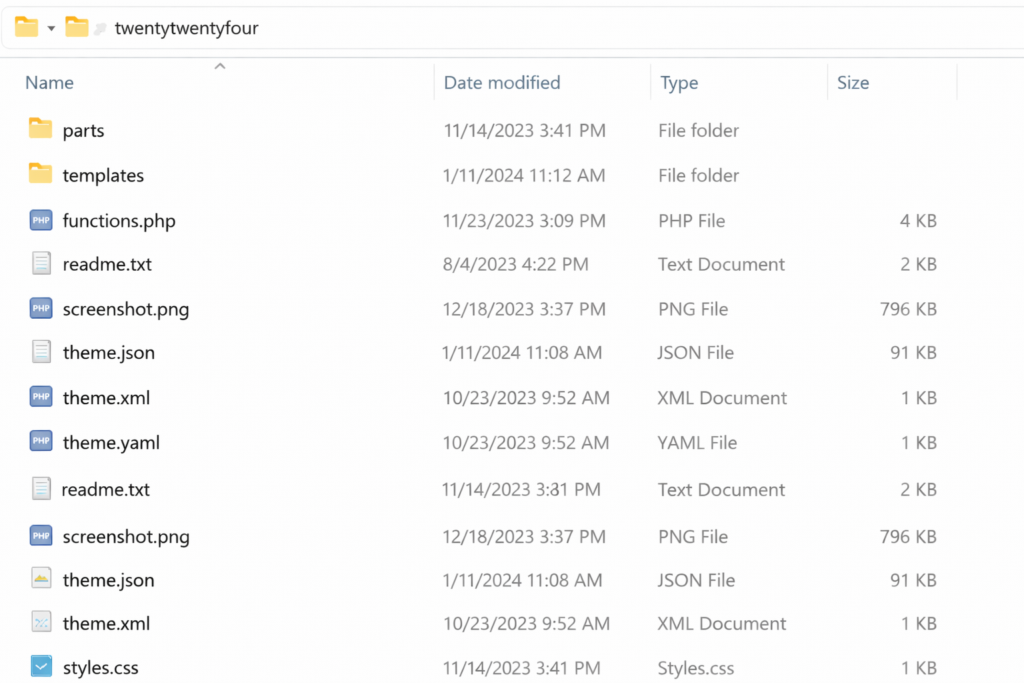Click the templates folder icon

[x=40, y=175]
